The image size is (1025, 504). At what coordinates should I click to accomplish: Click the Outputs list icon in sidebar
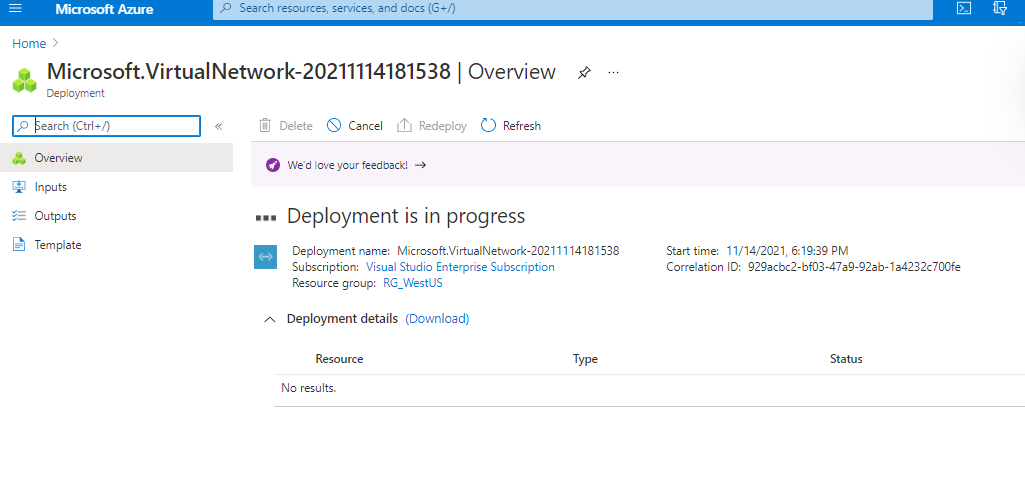[19, 216]
